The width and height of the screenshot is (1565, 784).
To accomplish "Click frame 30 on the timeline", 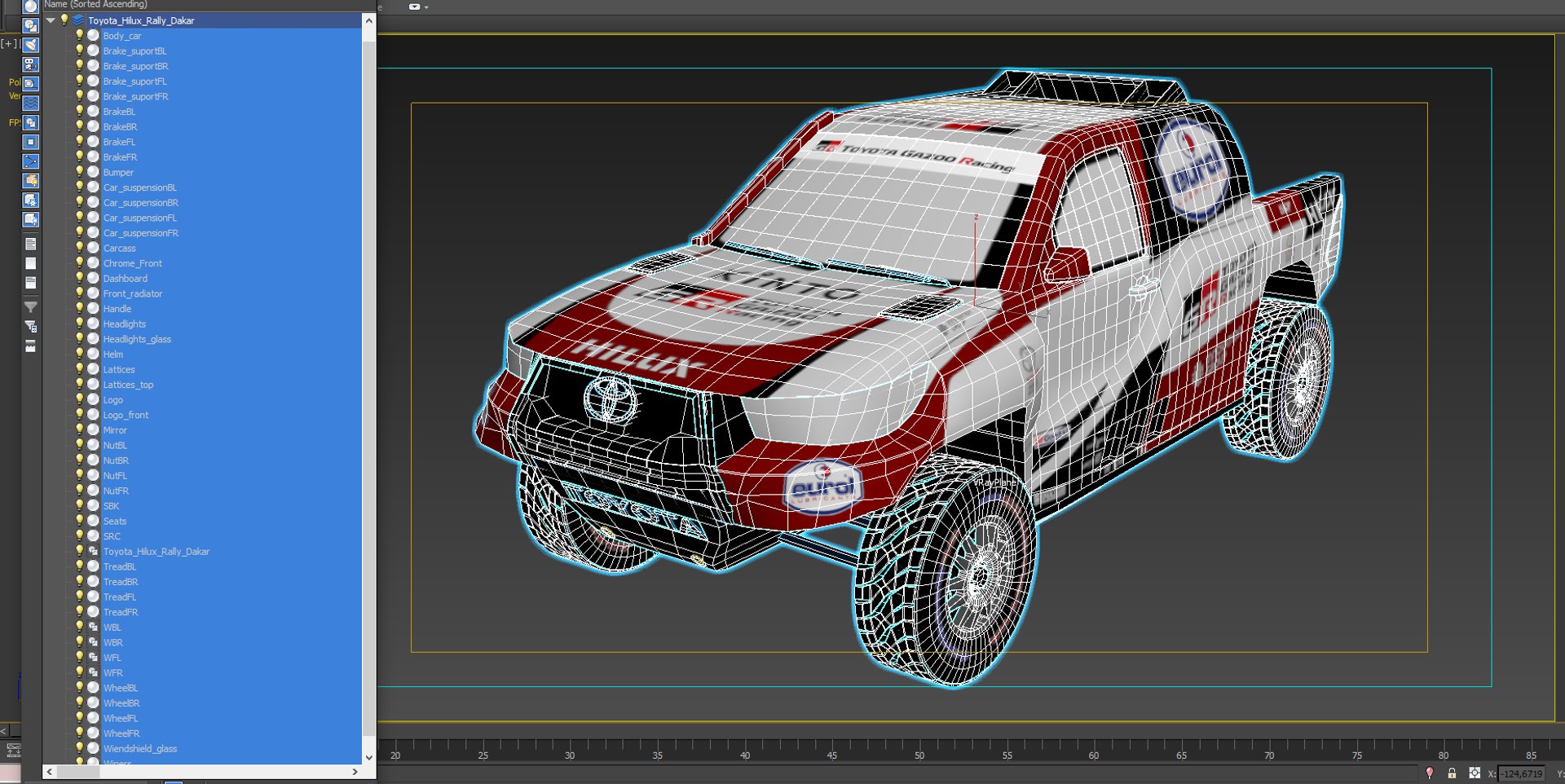I will [569, 755].
